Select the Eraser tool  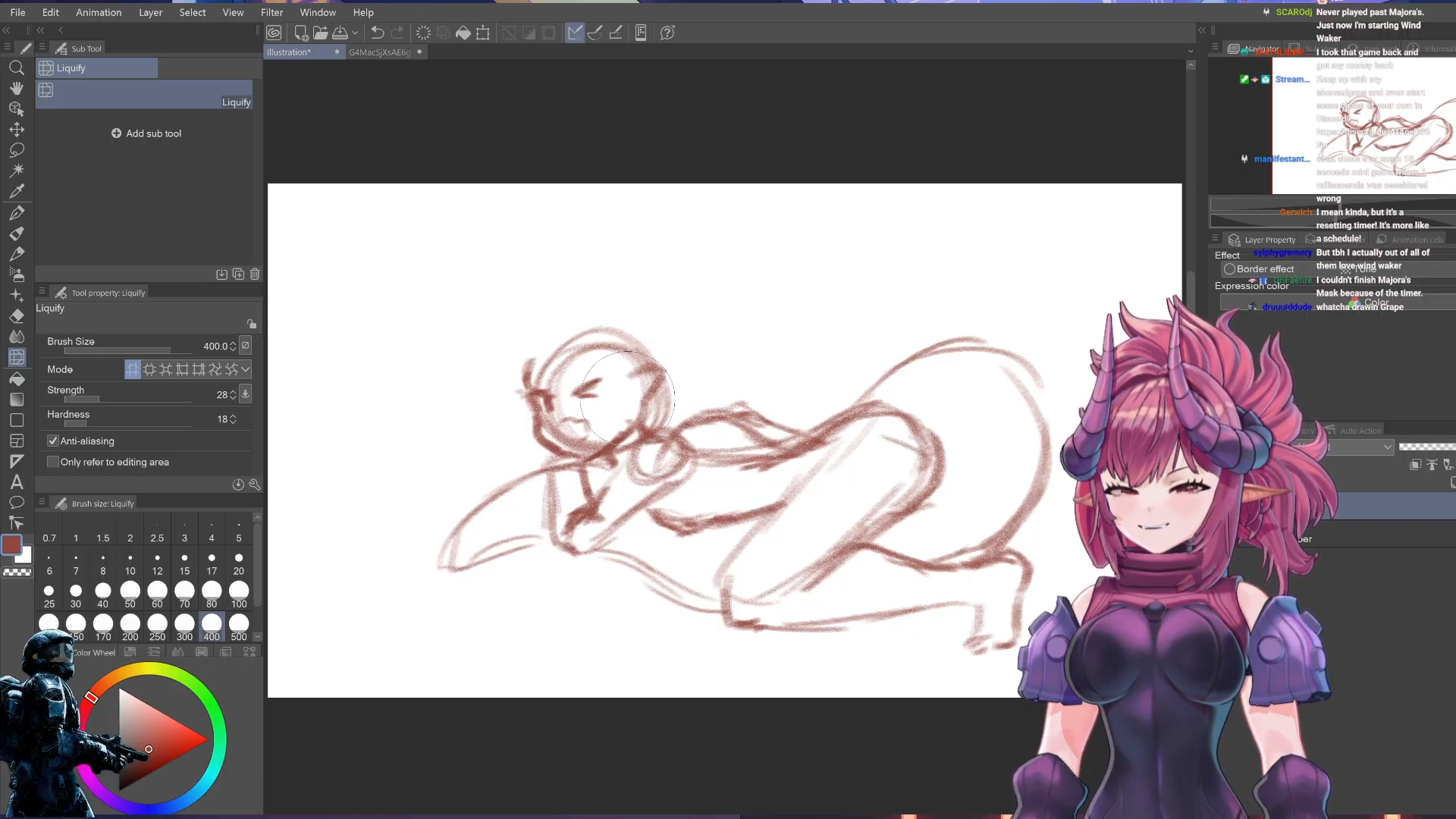[17, 316]
